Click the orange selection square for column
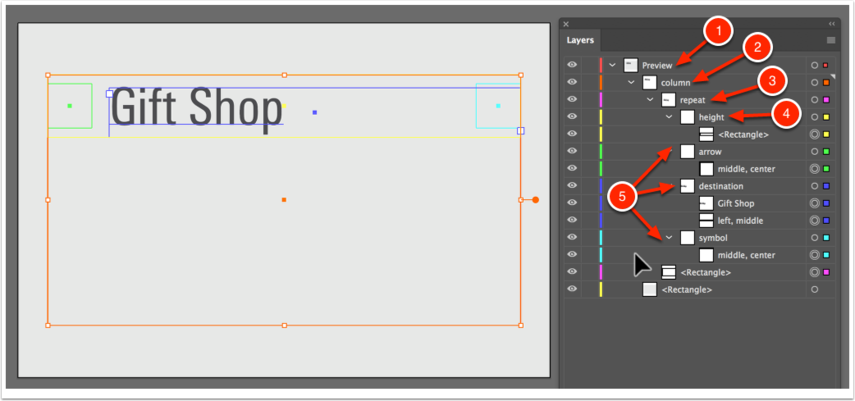The width and height of the screenshot is (855, 401). point(826,82)
